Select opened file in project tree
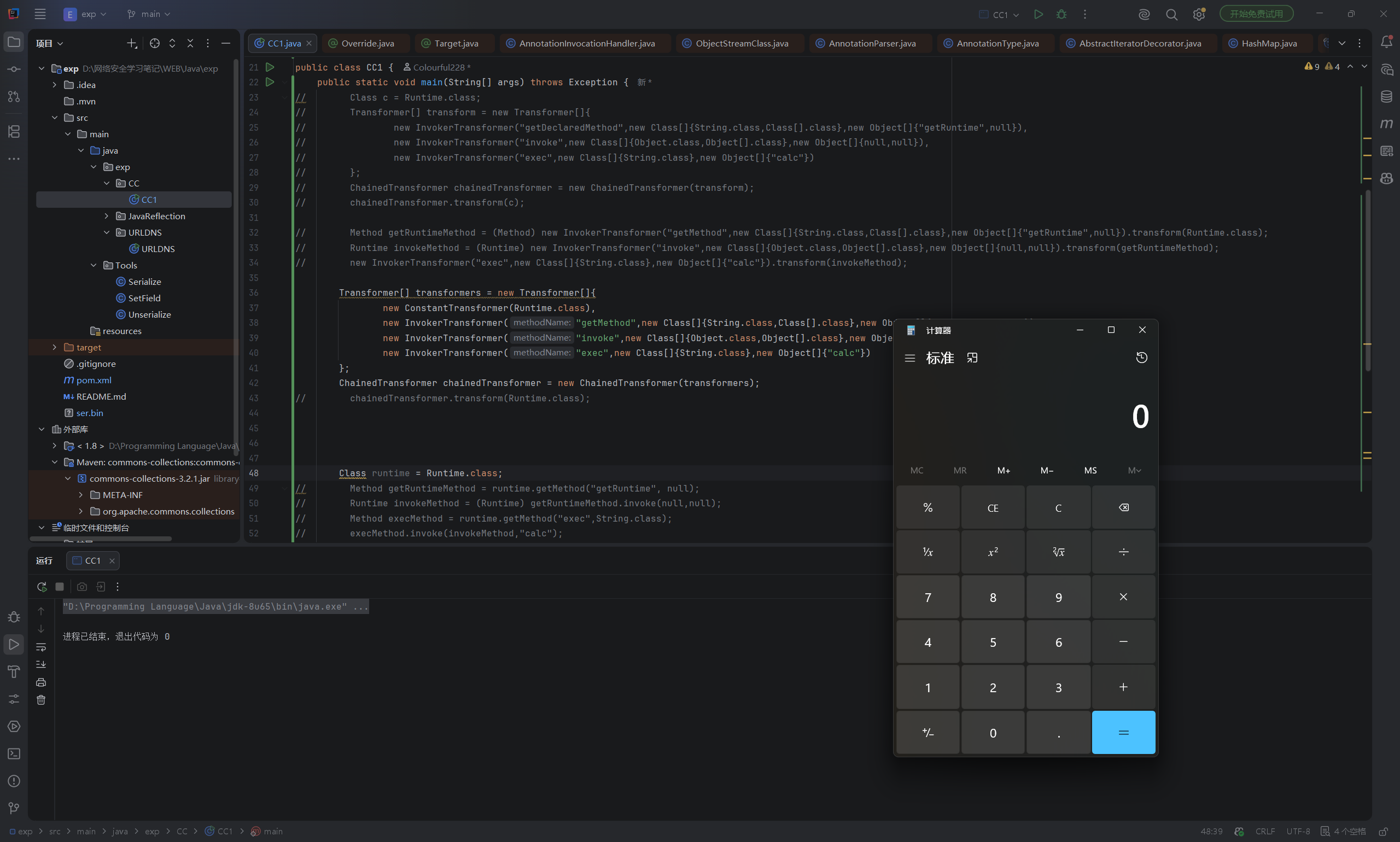 coord(154,43)
